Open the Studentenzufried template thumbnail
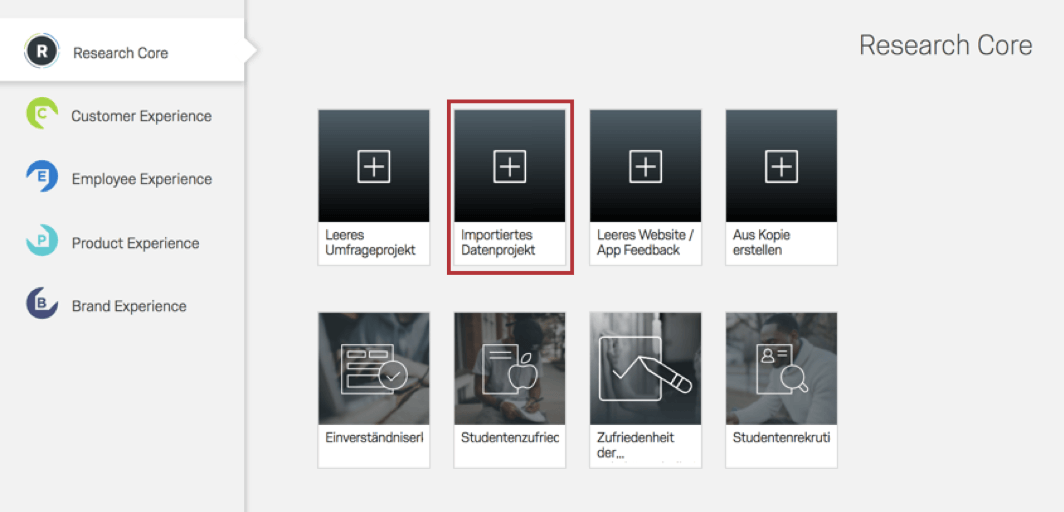 tap(510, 368)
